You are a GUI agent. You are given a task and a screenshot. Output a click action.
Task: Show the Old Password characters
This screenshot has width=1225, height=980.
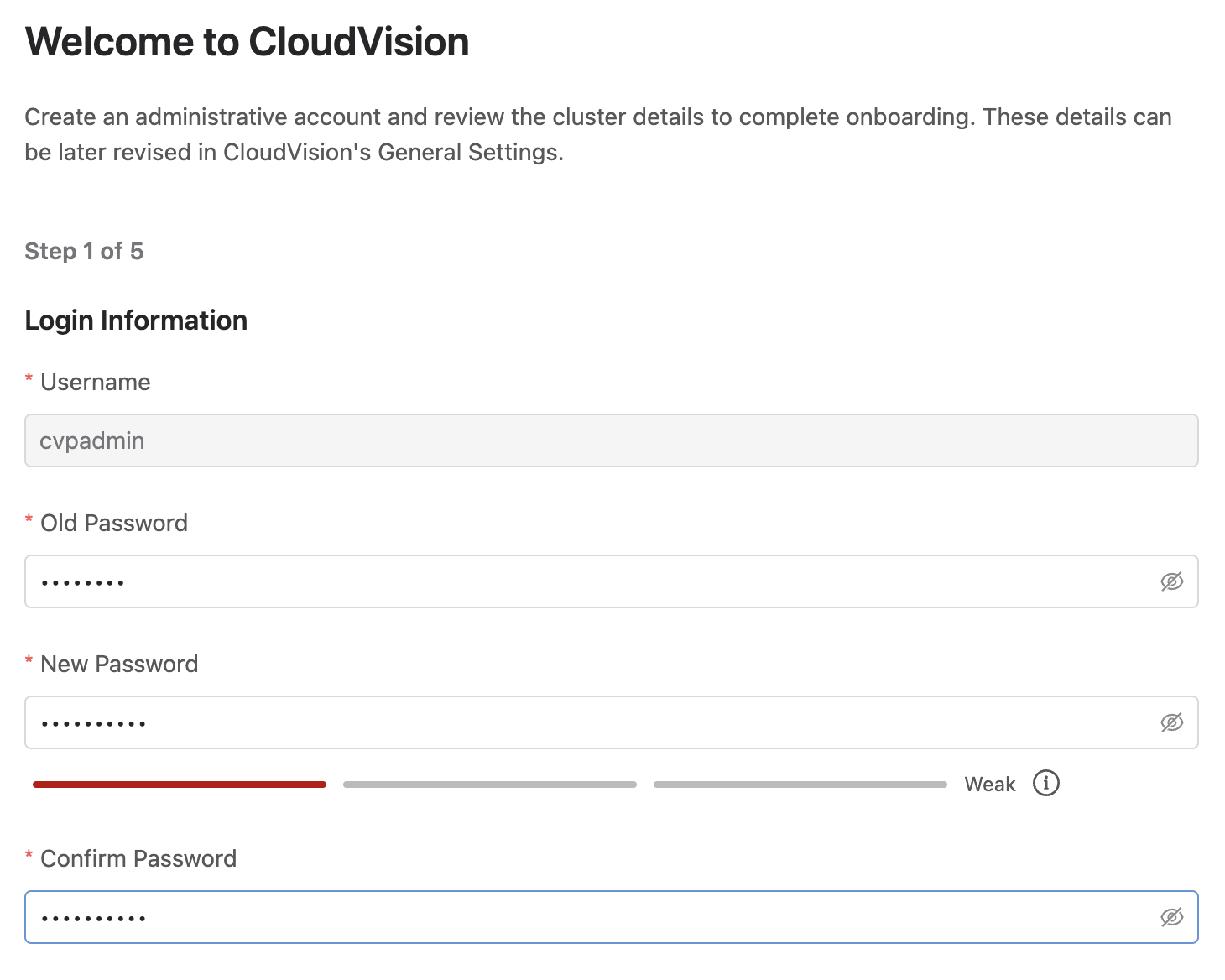1171,581
